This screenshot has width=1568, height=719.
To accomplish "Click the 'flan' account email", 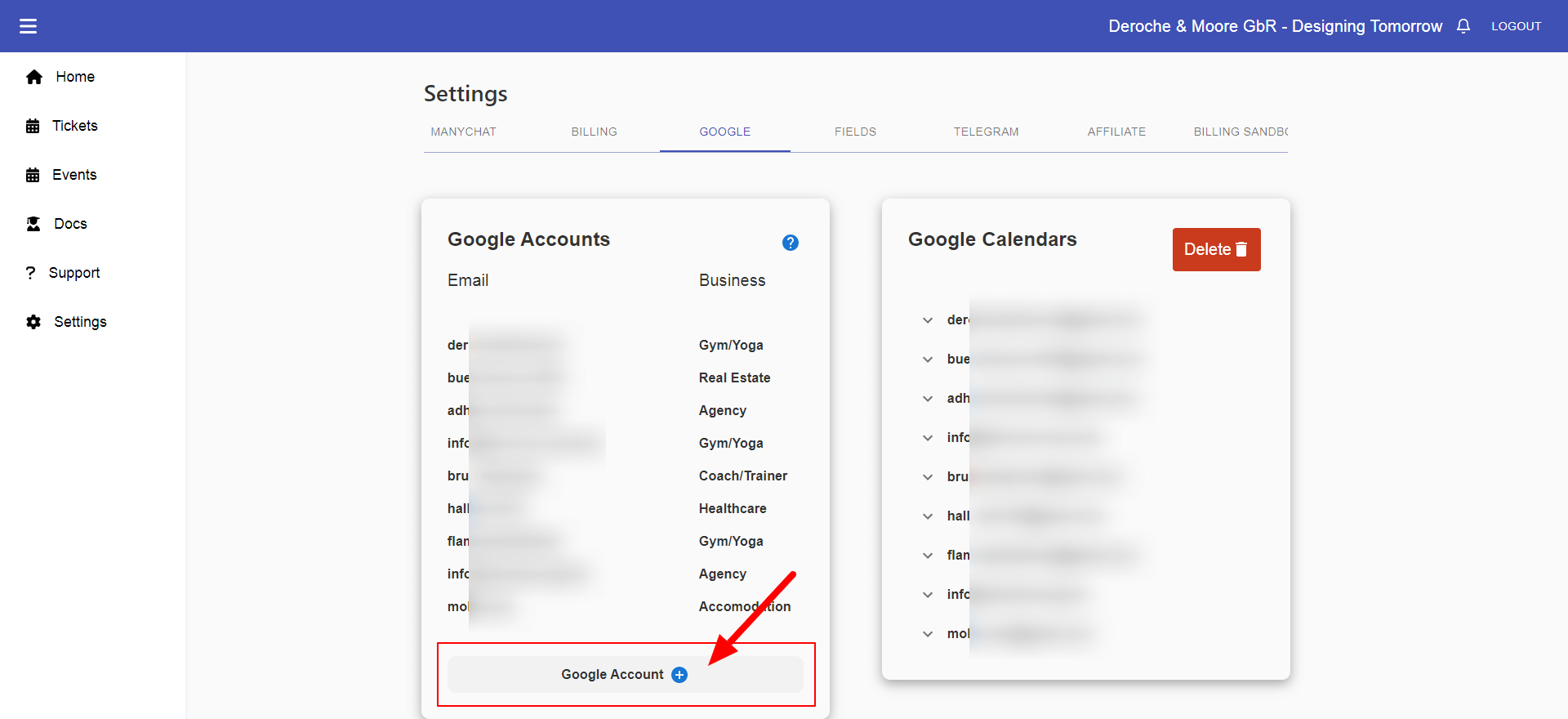I will tap(504, 541).
